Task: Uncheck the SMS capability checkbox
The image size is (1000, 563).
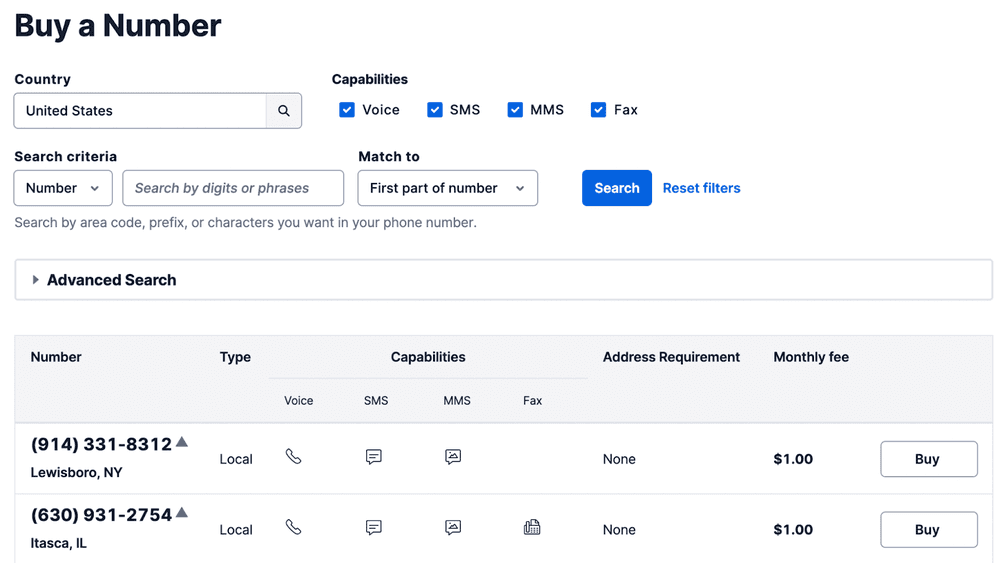Action: coord(435,110)
